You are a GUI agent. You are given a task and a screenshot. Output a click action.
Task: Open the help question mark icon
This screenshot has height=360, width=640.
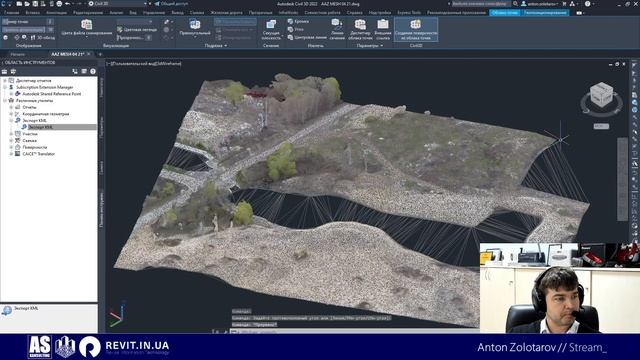(587, 4)
